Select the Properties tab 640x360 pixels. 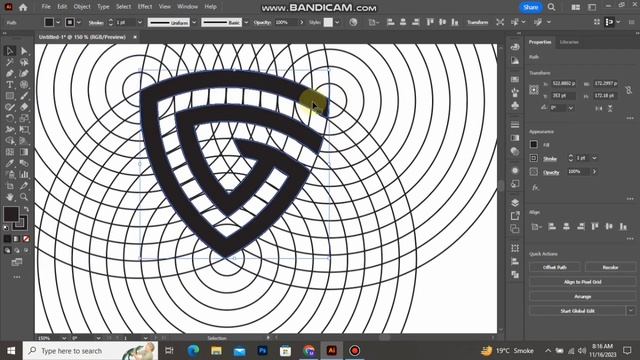[540, 42]
